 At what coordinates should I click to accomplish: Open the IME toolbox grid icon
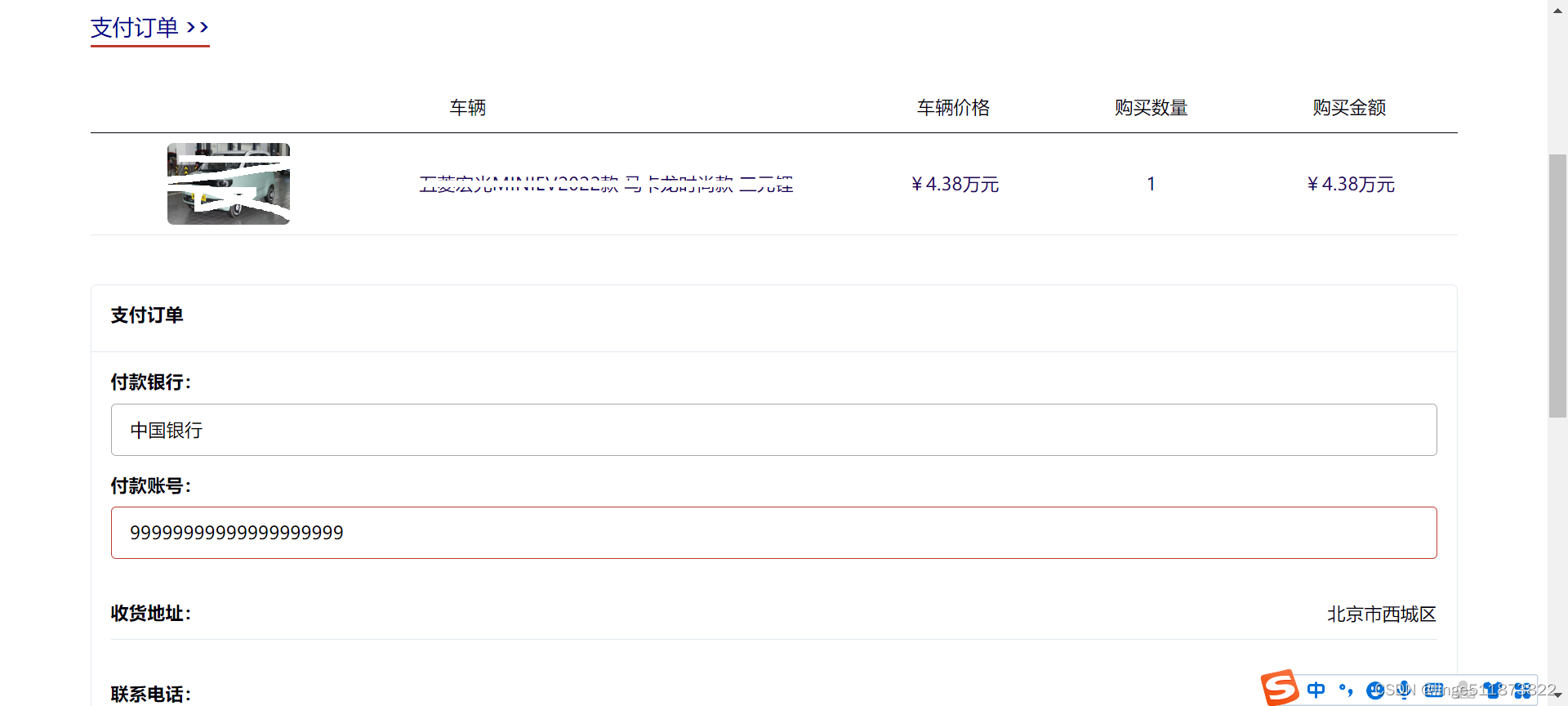[x=1522, y=690]
